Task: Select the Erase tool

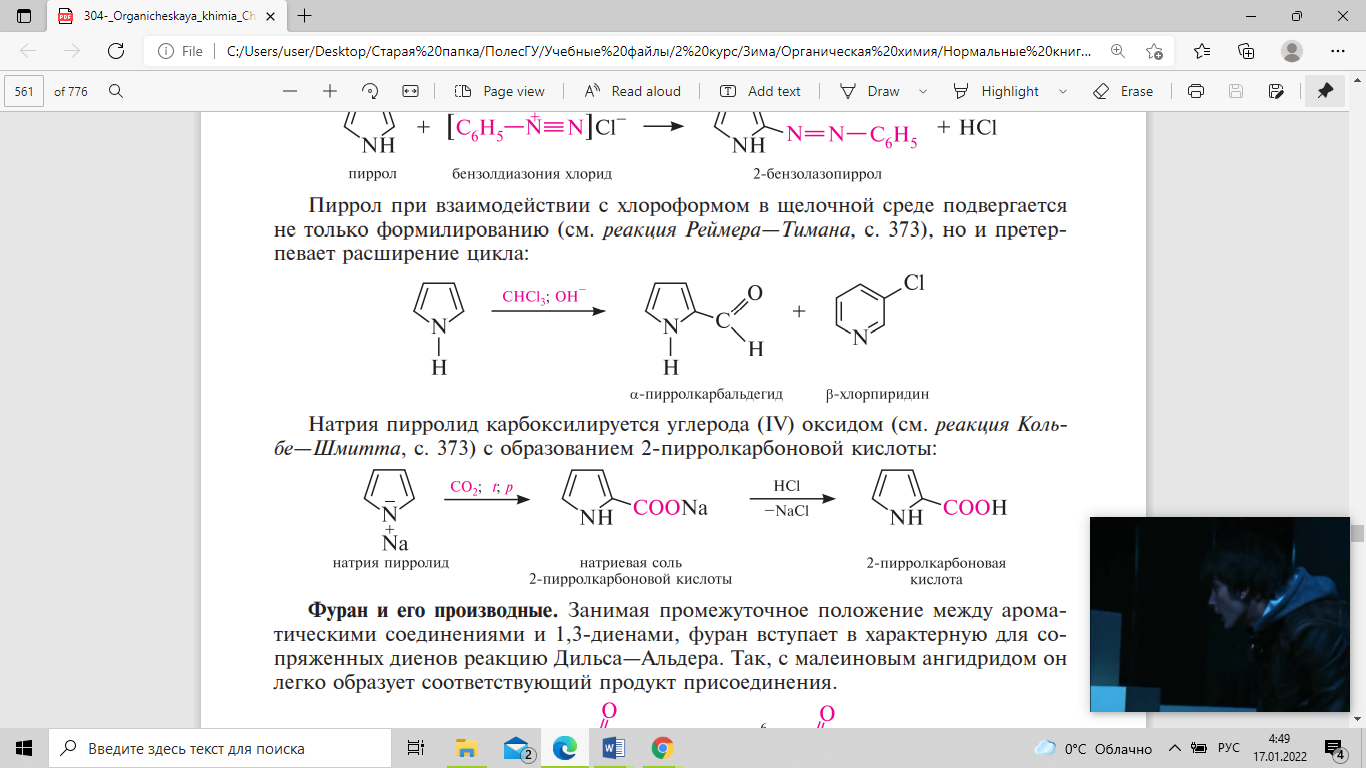Action: (x=1123, y=91)
